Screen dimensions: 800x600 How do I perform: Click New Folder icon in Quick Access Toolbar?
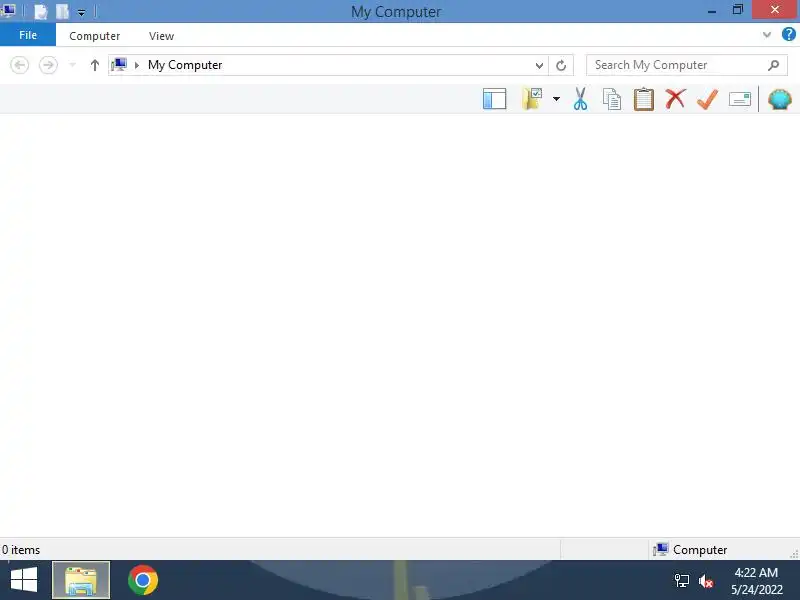[62, 11]
